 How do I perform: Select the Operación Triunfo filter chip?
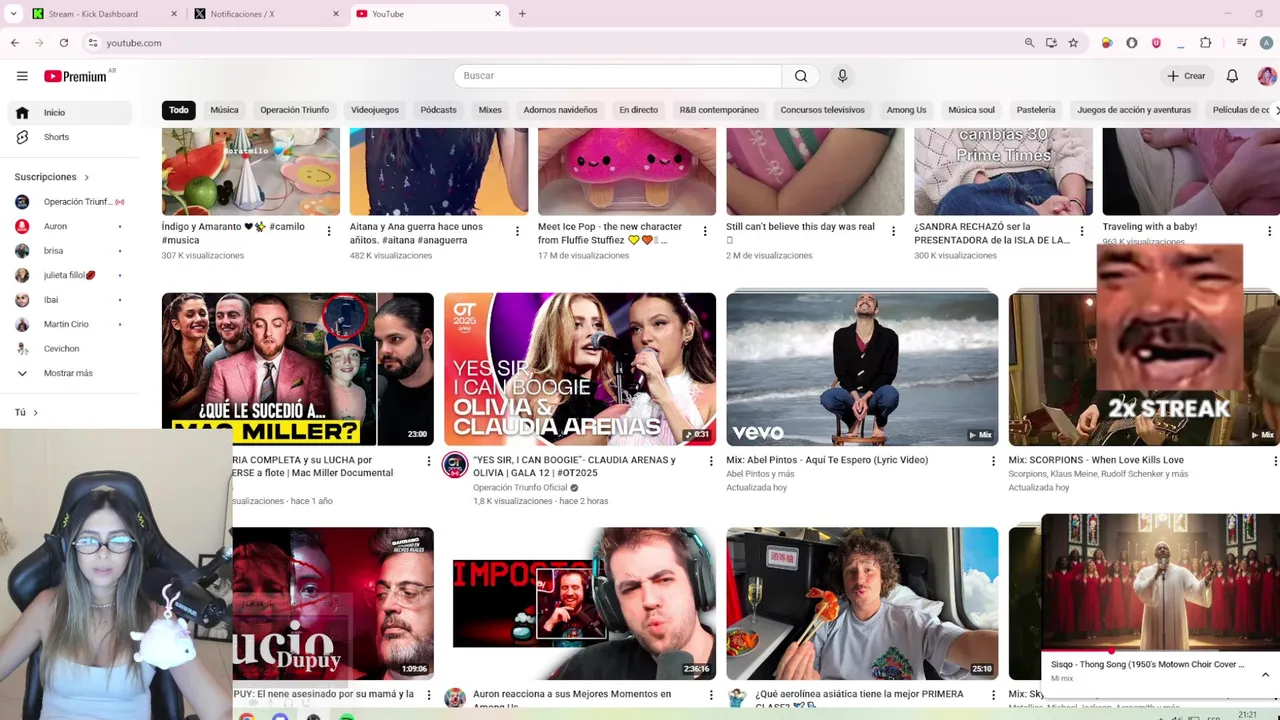coord(294,110)
